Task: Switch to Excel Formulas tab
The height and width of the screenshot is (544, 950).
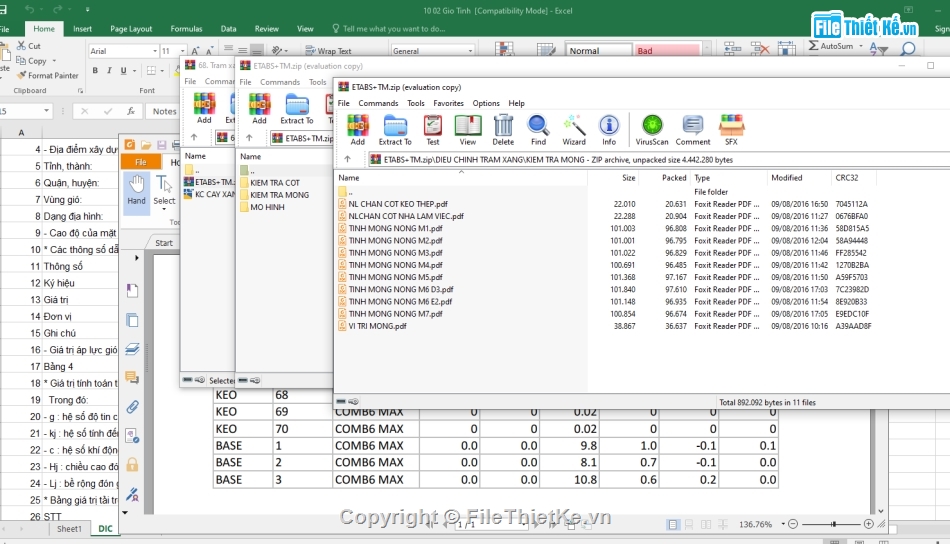Action: tap(186, 28)
